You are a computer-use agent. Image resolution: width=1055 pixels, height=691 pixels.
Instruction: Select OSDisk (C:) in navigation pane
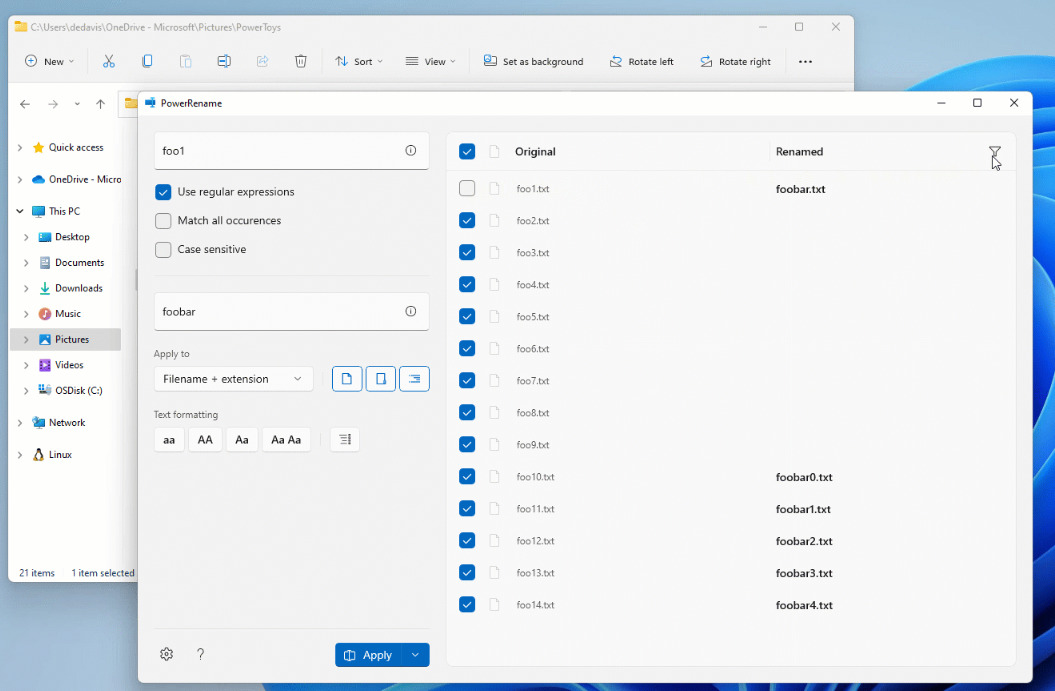[78, 390]
